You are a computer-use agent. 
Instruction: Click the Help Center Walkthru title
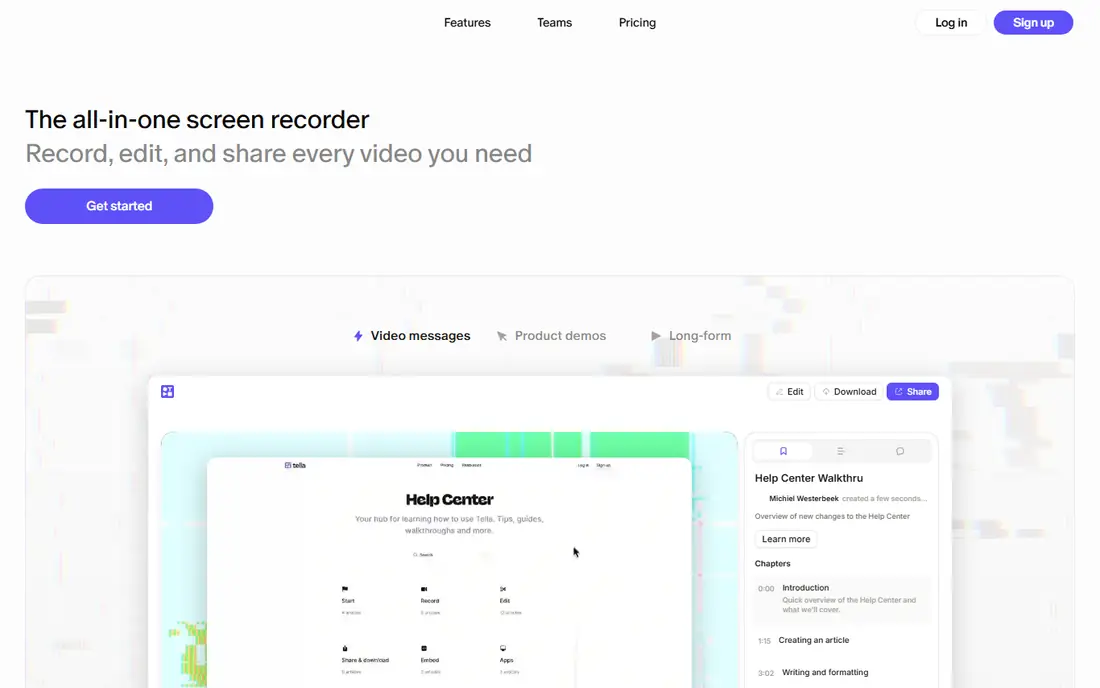point(809,478)
